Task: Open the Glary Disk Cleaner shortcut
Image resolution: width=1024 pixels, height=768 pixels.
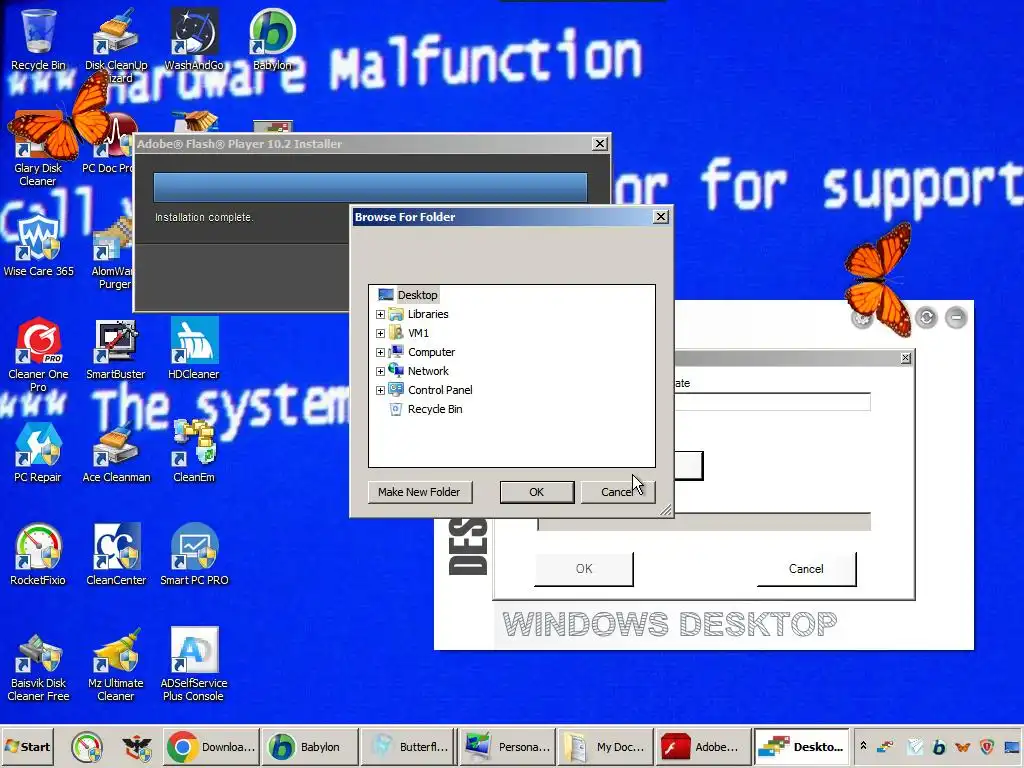Action: [38, 148]
